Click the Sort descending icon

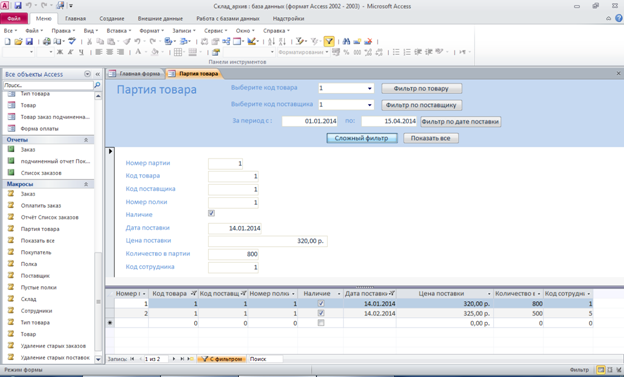tap(283, 41)
